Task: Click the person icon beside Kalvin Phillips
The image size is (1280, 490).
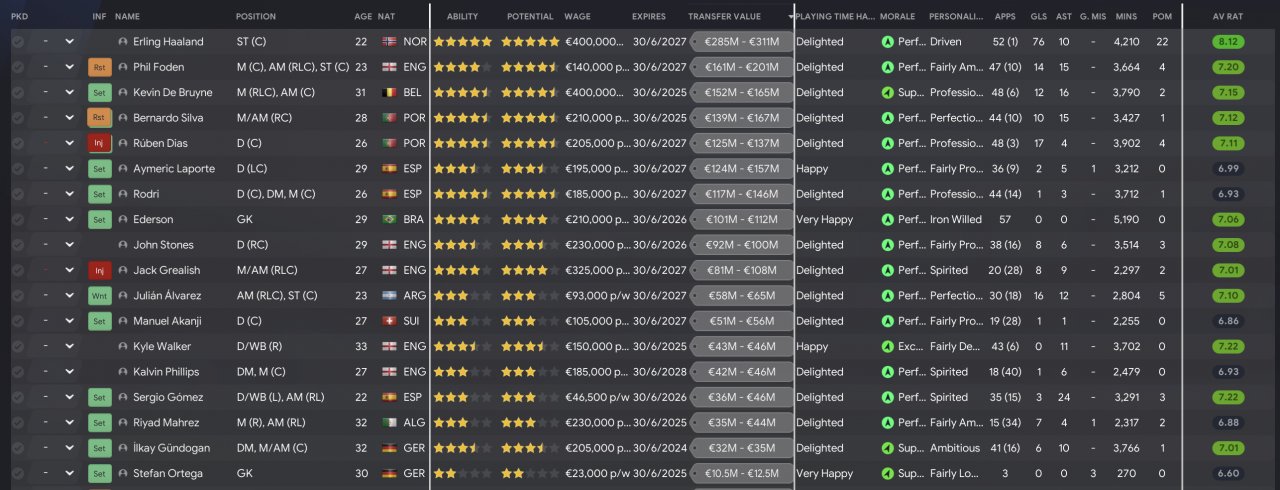Action: pos(123,372)
